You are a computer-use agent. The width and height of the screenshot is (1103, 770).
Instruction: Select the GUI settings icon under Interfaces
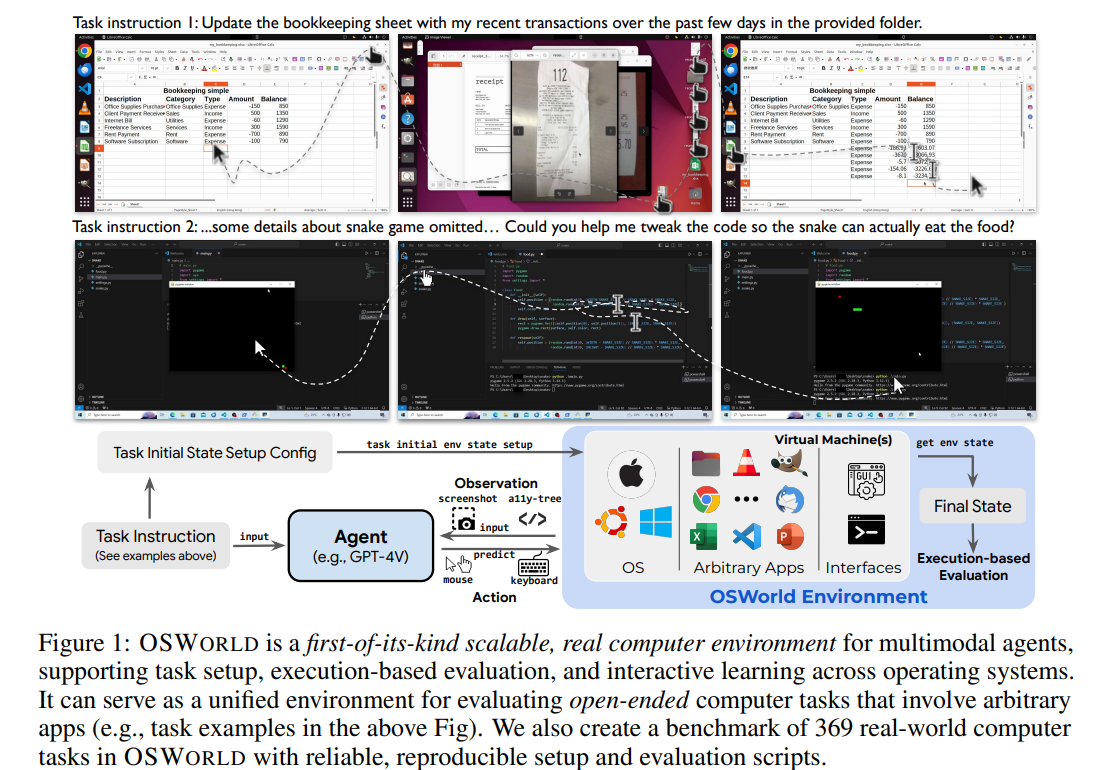click(864, 480)
